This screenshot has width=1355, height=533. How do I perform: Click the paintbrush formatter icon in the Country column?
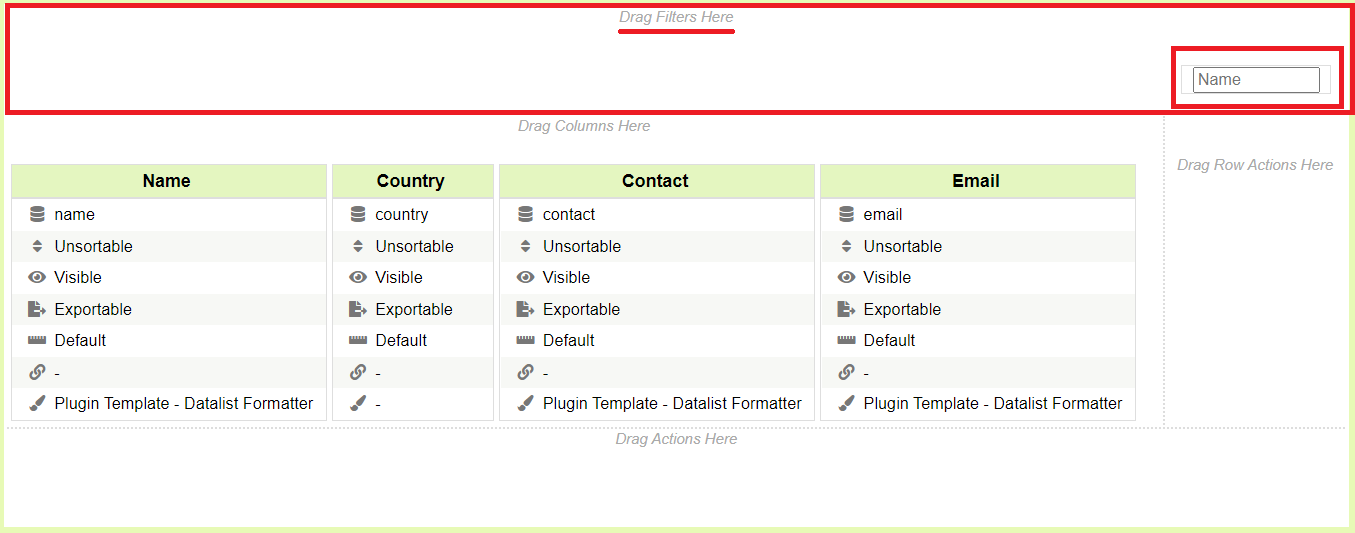coord(358,403)
